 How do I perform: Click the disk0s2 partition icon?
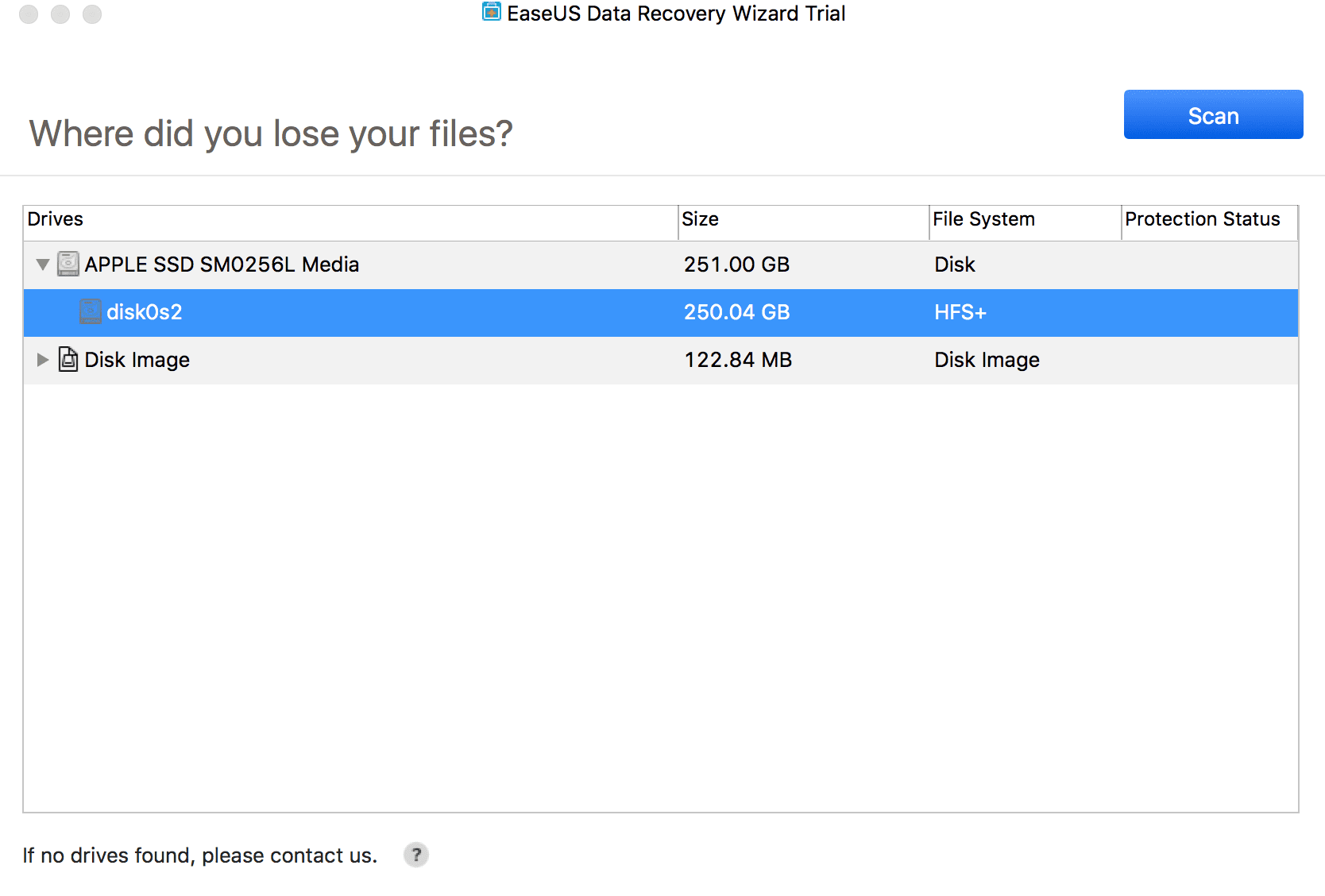point(91,311)
